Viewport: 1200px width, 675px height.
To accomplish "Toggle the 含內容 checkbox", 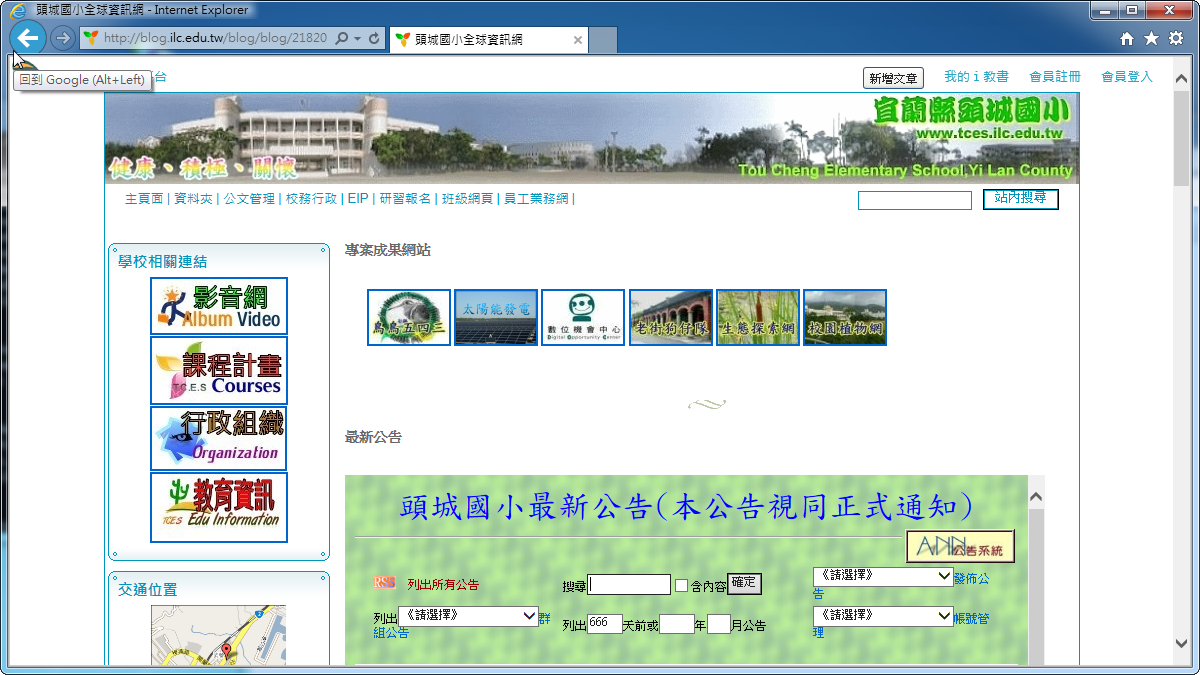I will 681,586.
